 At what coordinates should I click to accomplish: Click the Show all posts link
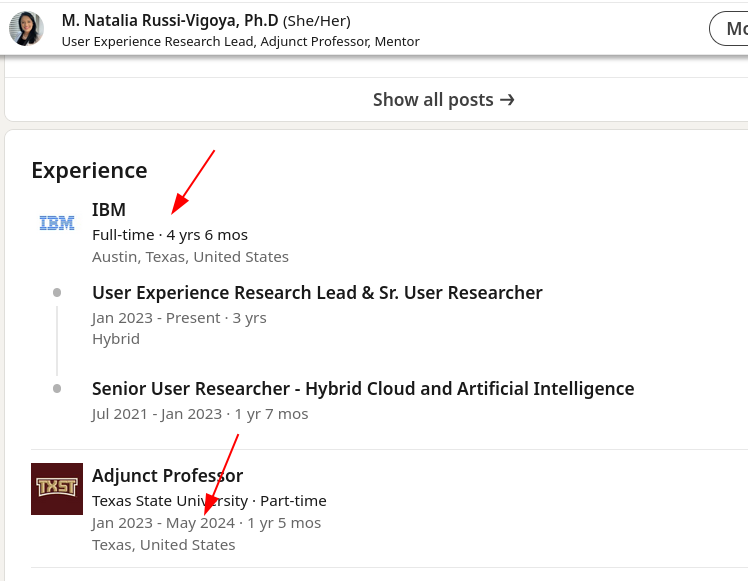[x=433, y=100]
